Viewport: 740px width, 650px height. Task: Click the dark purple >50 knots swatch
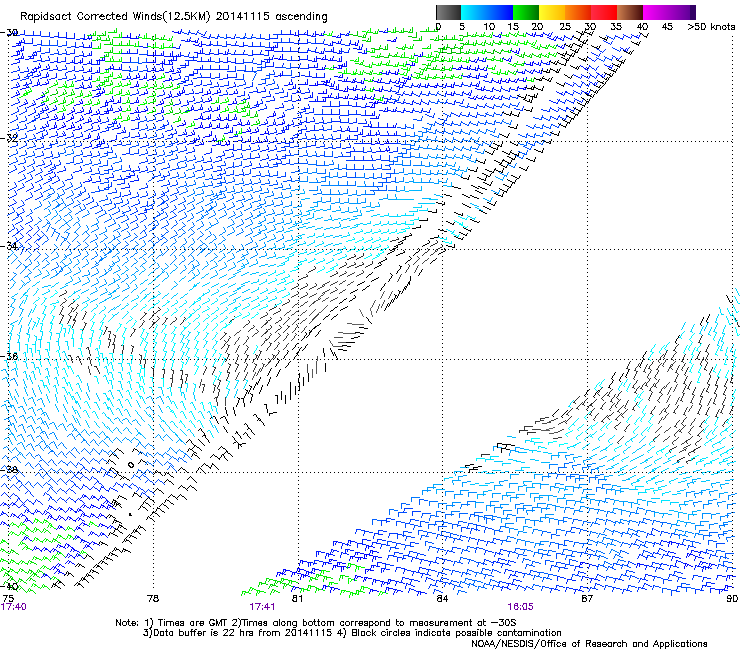click(693, 12)
